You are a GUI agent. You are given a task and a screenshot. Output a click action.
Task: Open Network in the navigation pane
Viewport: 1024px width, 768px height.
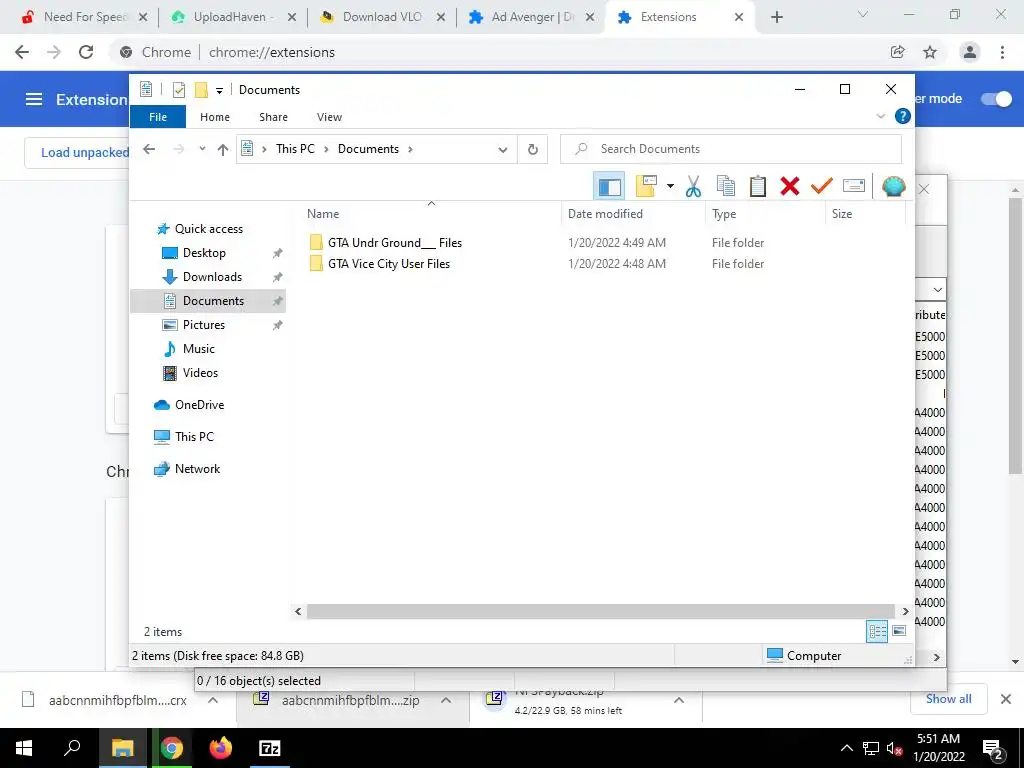point(197,469)
